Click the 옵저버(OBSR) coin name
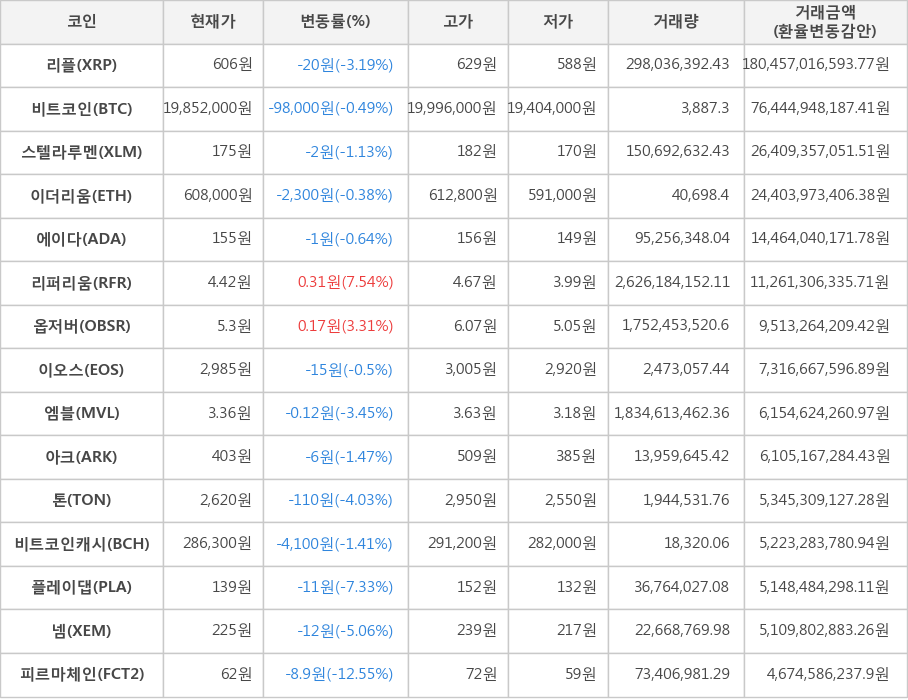 click(82, 326)
